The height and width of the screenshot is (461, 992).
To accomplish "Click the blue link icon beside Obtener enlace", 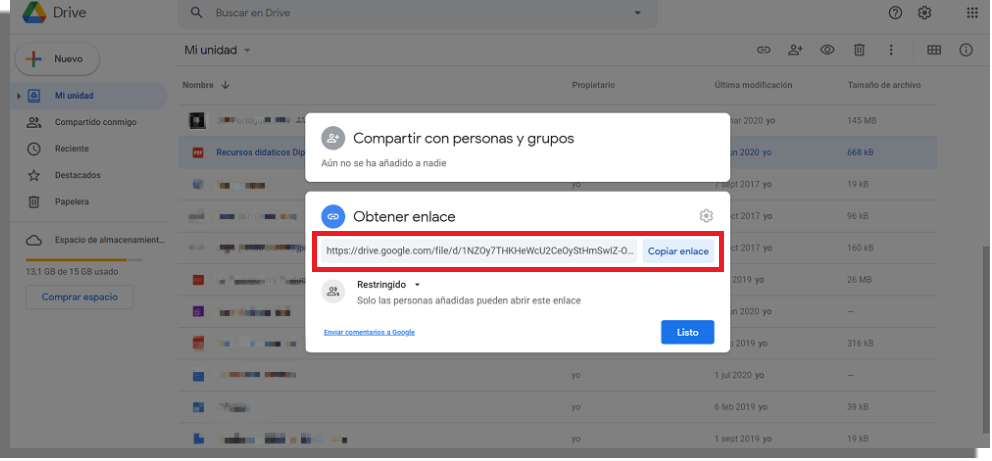I will pyautogui.click(x=332, y=216).
